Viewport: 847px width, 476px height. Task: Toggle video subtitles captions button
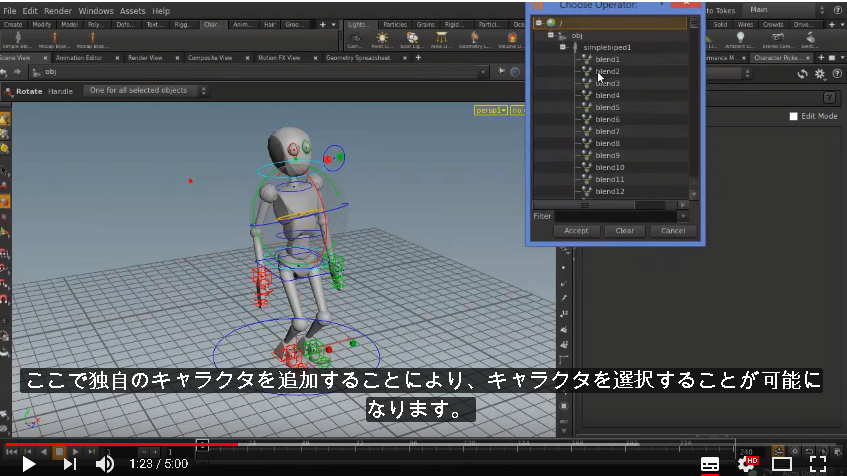pyautogui.click(x=710, y=464)
